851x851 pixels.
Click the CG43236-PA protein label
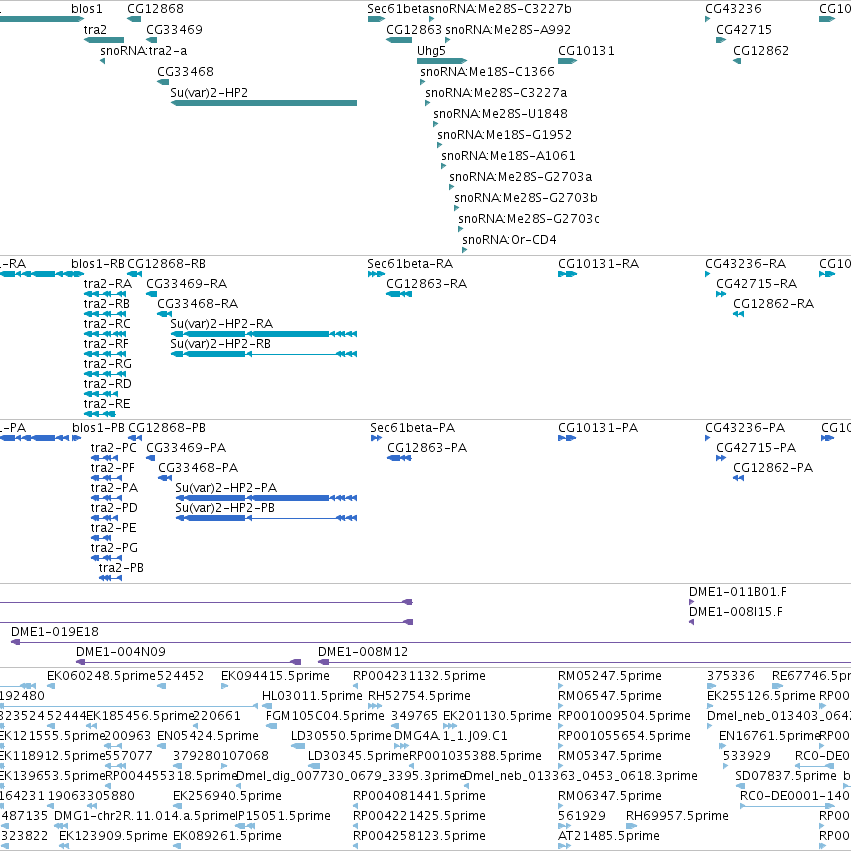(745, 428)
